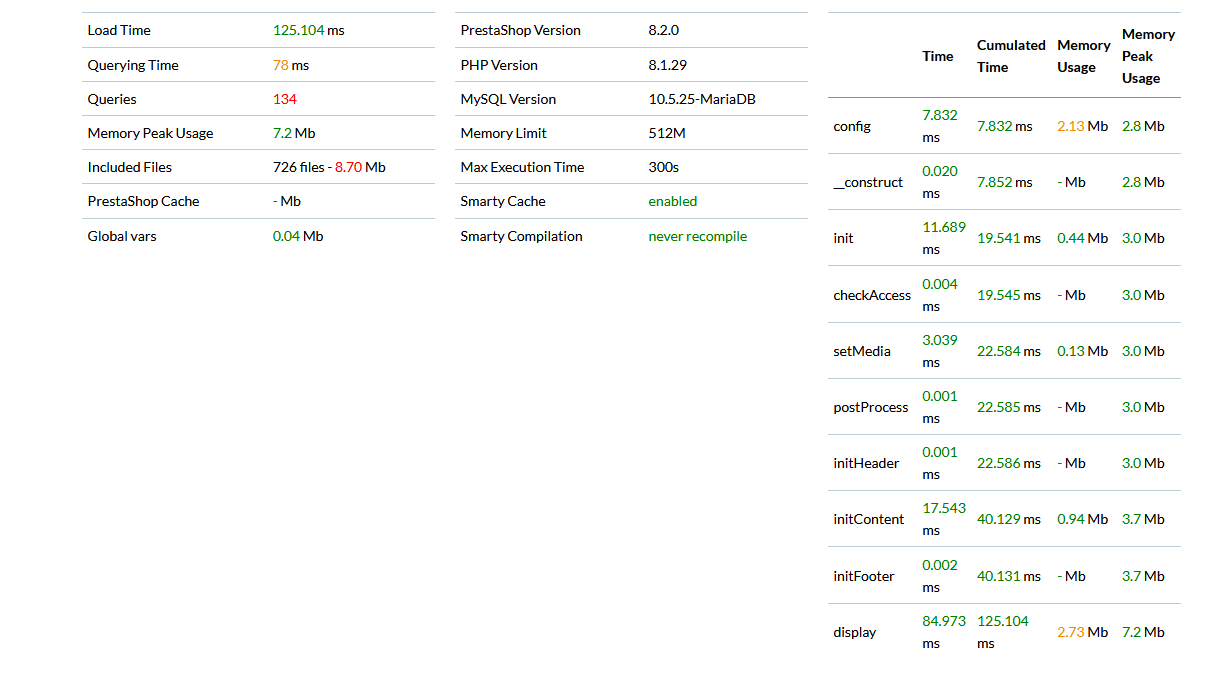Select the never recompile Smarty Compilation value

tap(698, 236)
